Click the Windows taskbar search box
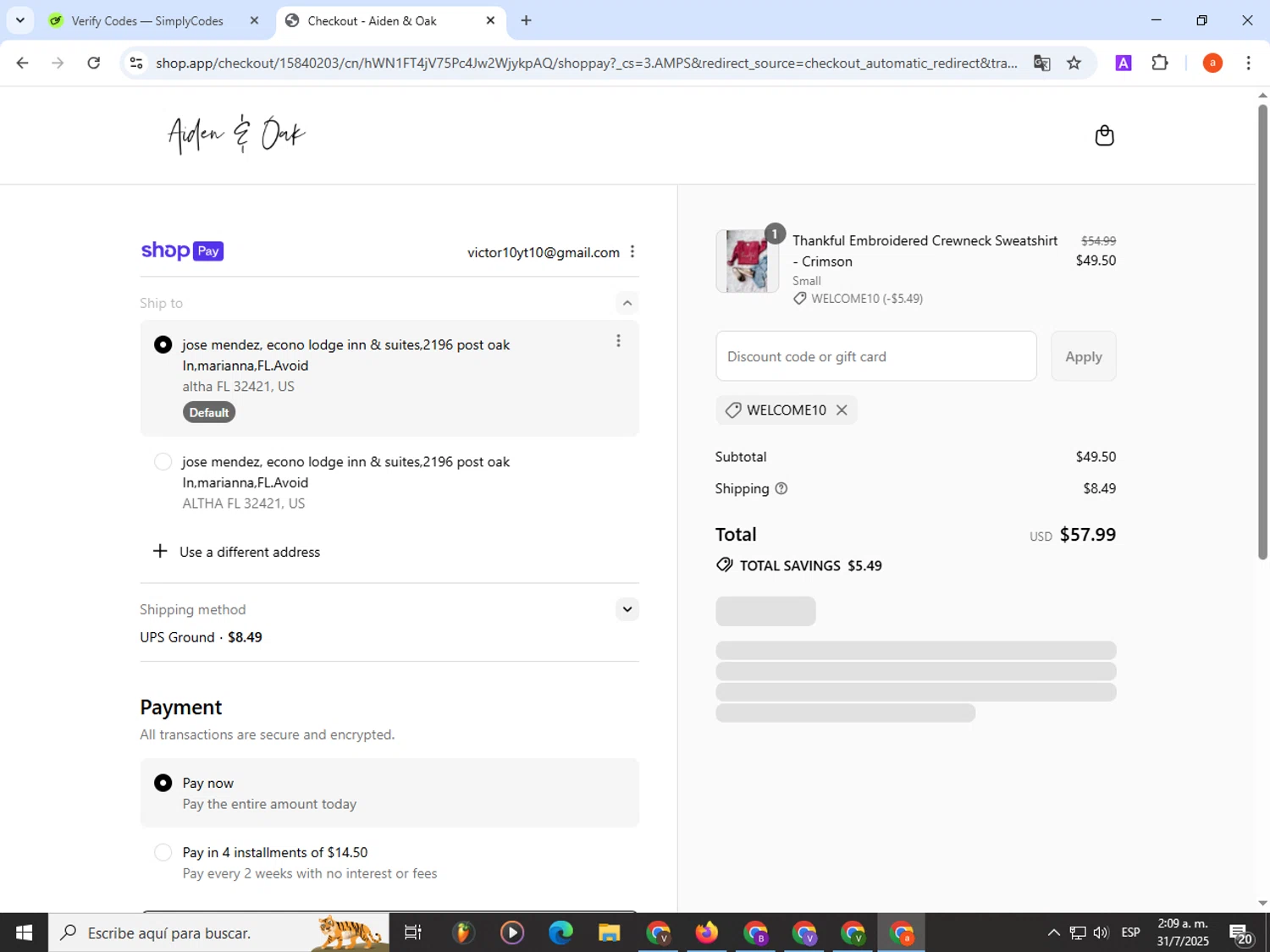 point(218,933)
